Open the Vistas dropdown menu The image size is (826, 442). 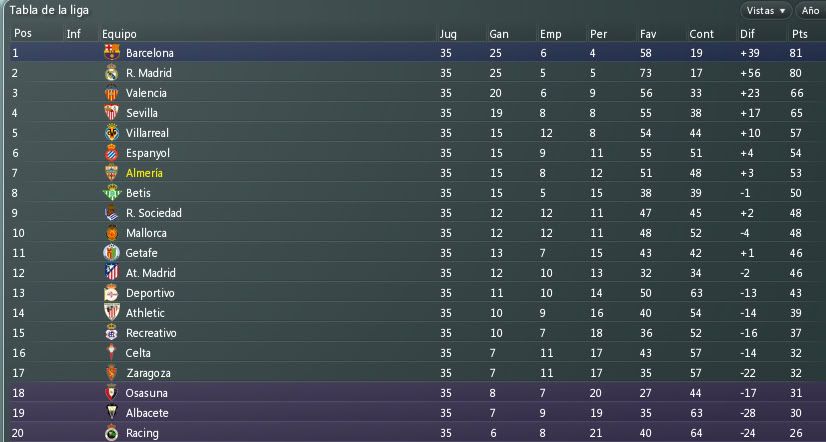[766, 11]
